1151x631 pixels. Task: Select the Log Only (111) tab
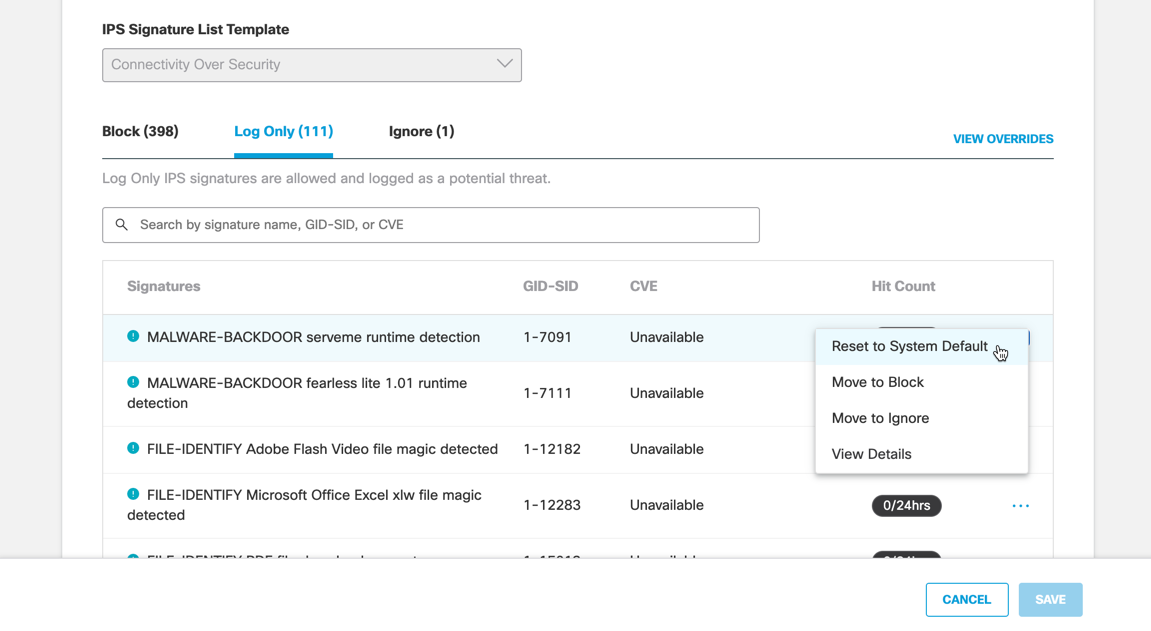pos(283,131)
